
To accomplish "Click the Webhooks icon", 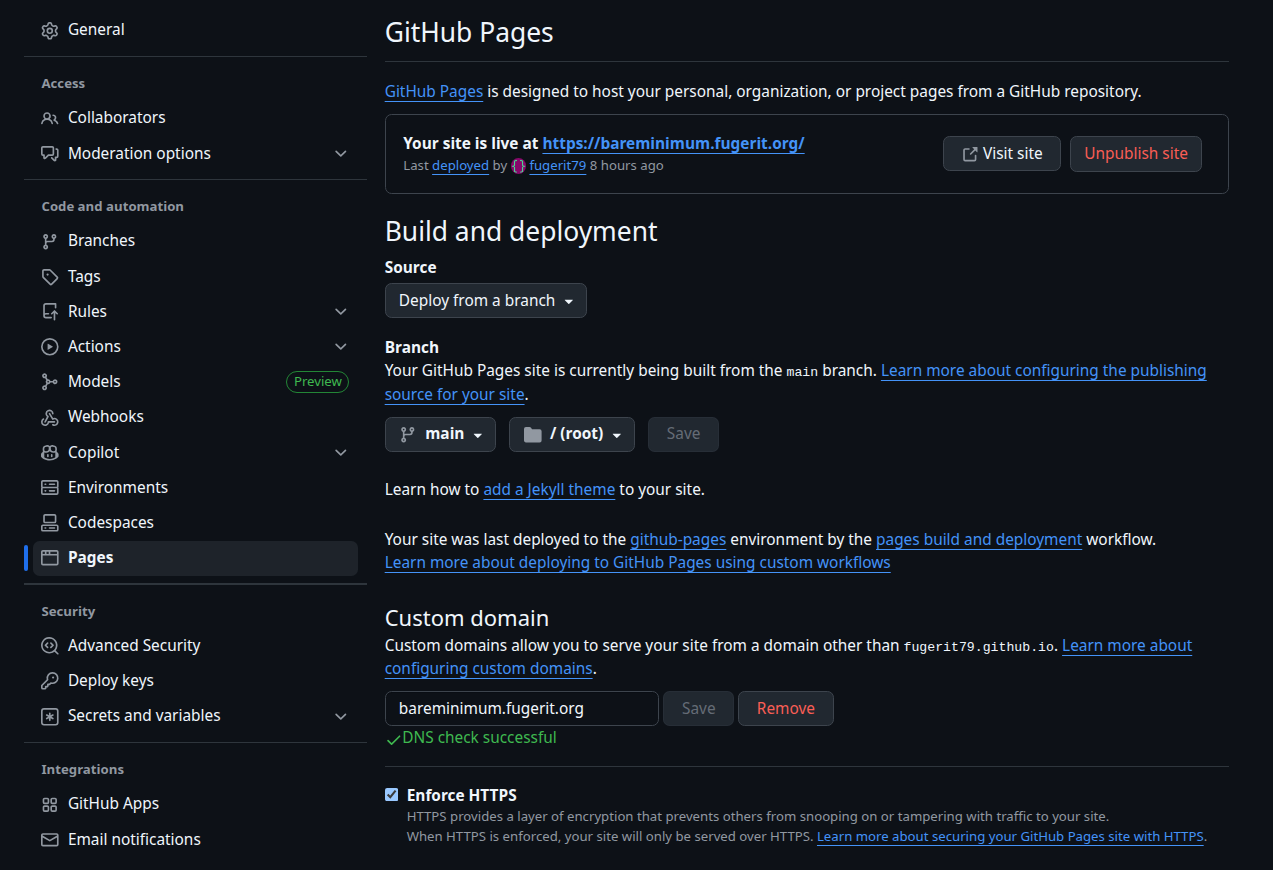I will tap(50, 416).
